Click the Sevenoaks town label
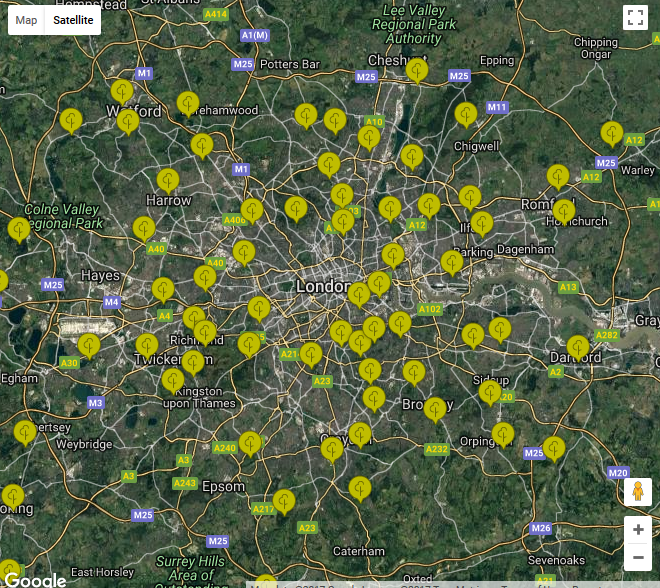Viewport: 660px width, 588px height. pos(556,560)
